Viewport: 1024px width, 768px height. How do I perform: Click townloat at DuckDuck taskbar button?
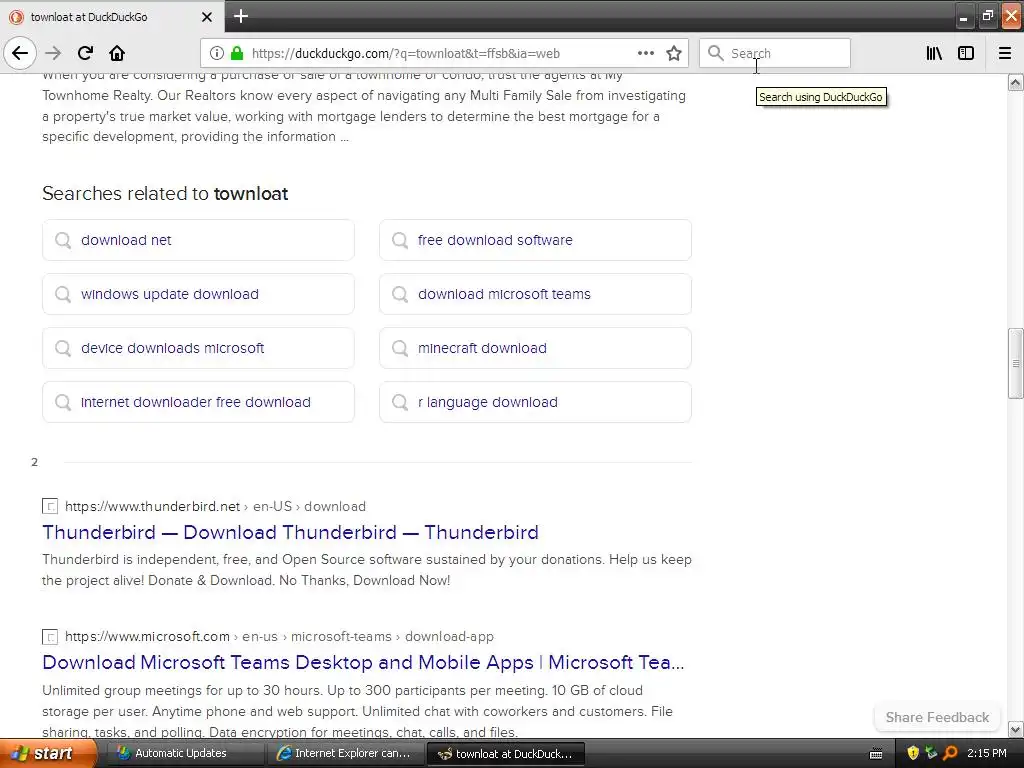505,754
